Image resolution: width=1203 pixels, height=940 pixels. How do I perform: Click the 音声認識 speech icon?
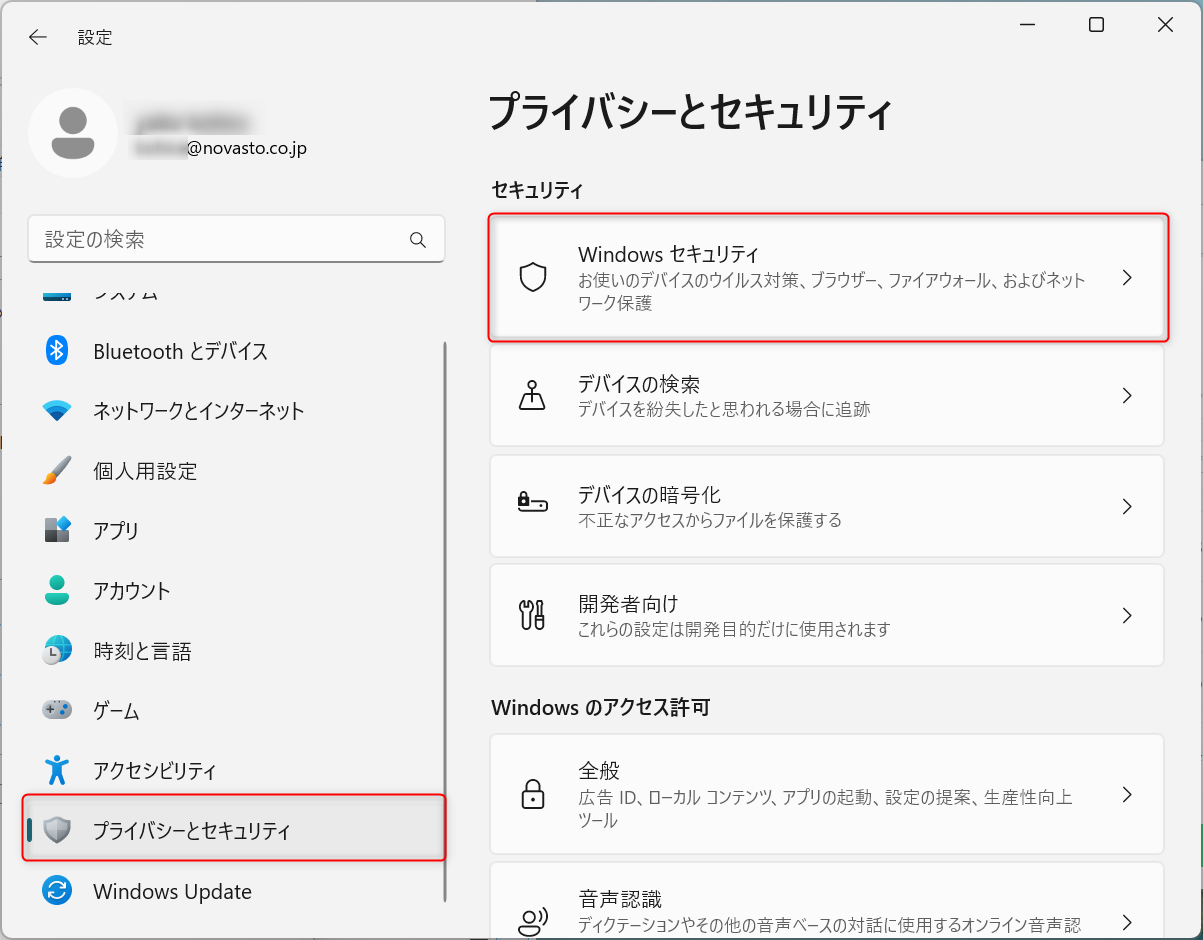pos(533,921)
